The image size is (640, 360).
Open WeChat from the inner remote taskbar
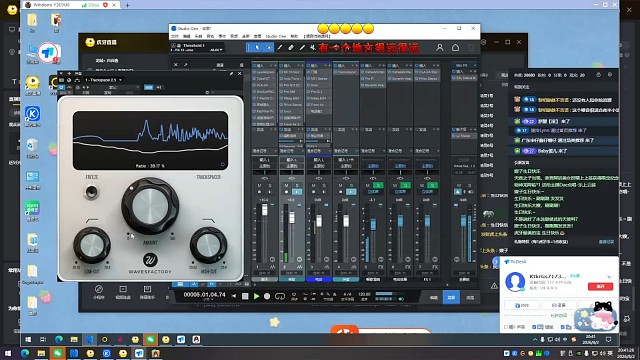(x=151, y=339)
